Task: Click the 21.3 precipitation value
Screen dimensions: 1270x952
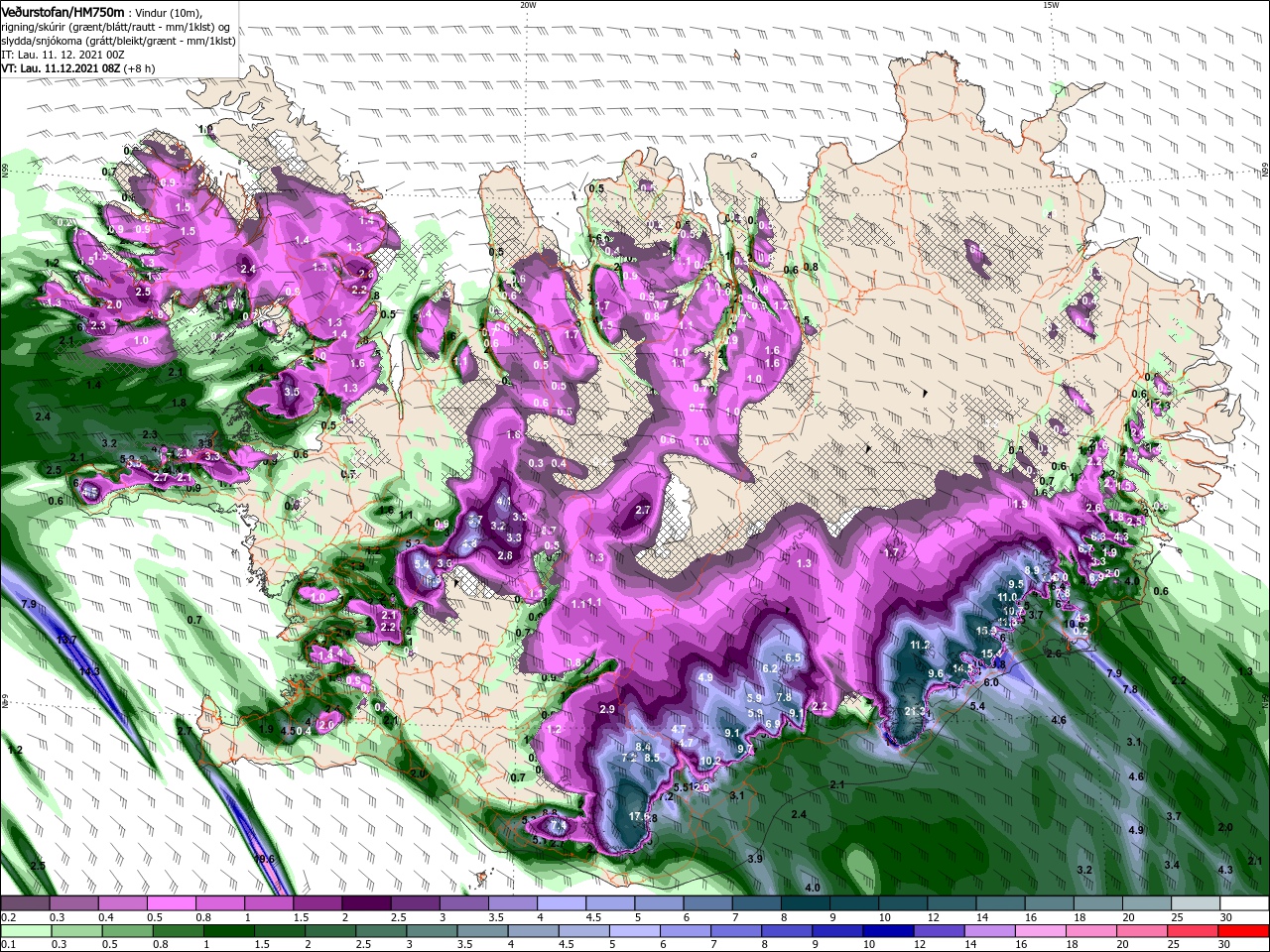Action: pos(915,711)
